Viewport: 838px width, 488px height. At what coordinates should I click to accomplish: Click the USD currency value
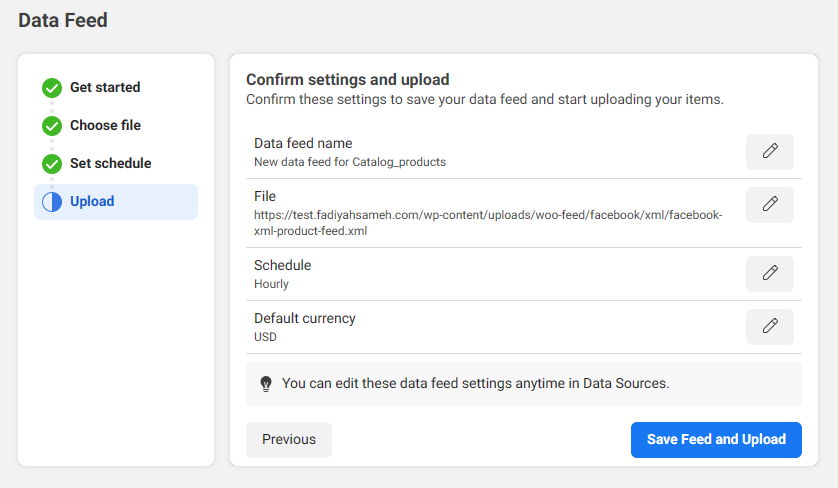(x=265, y=337)
